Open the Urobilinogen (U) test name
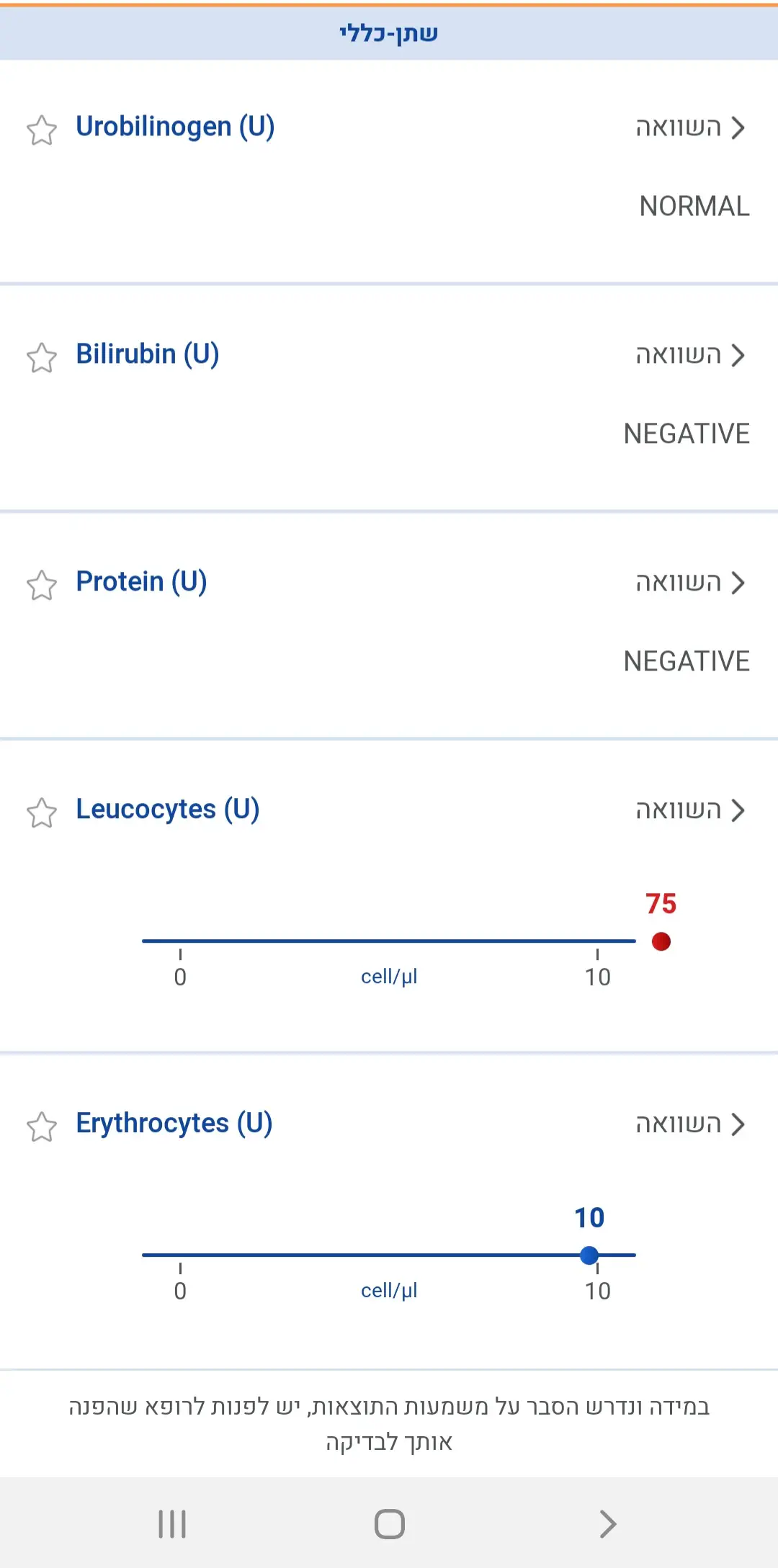The image size is (778, 1568). [175, 127]
